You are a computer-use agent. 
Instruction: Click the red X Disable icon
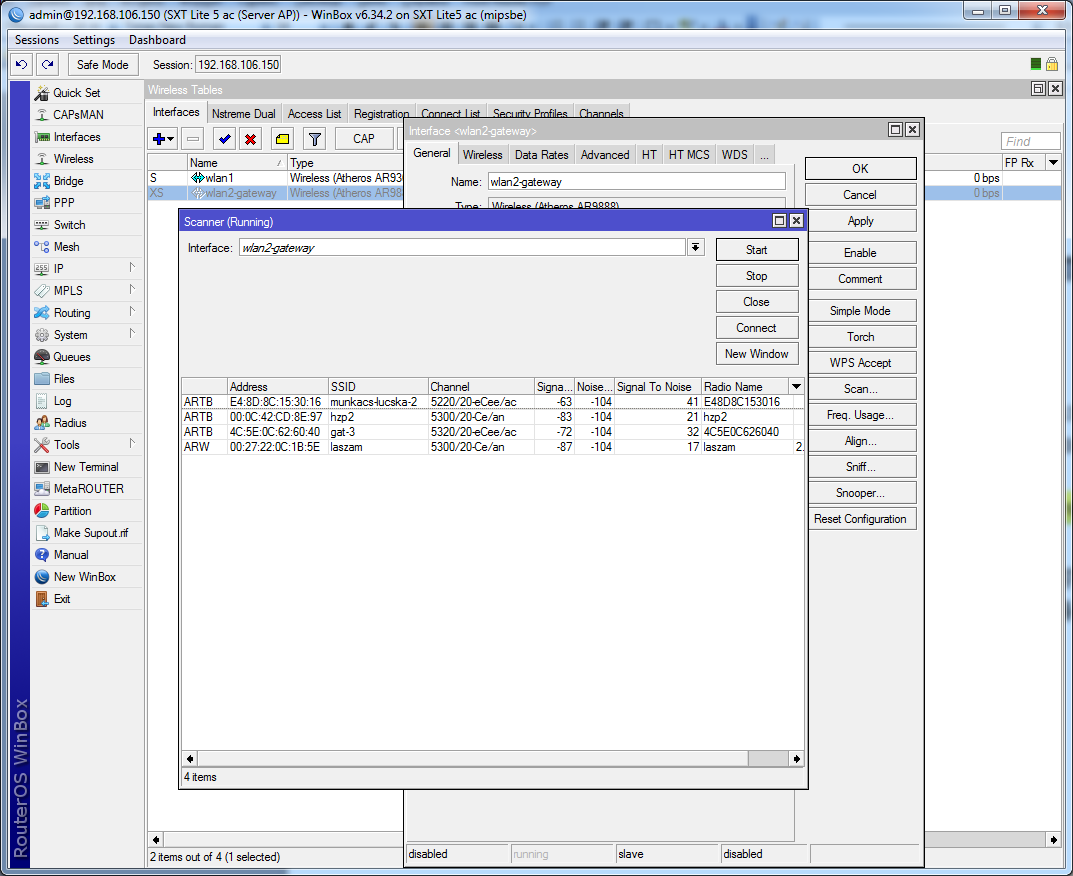pyautogui.click(x=250, y=139)
